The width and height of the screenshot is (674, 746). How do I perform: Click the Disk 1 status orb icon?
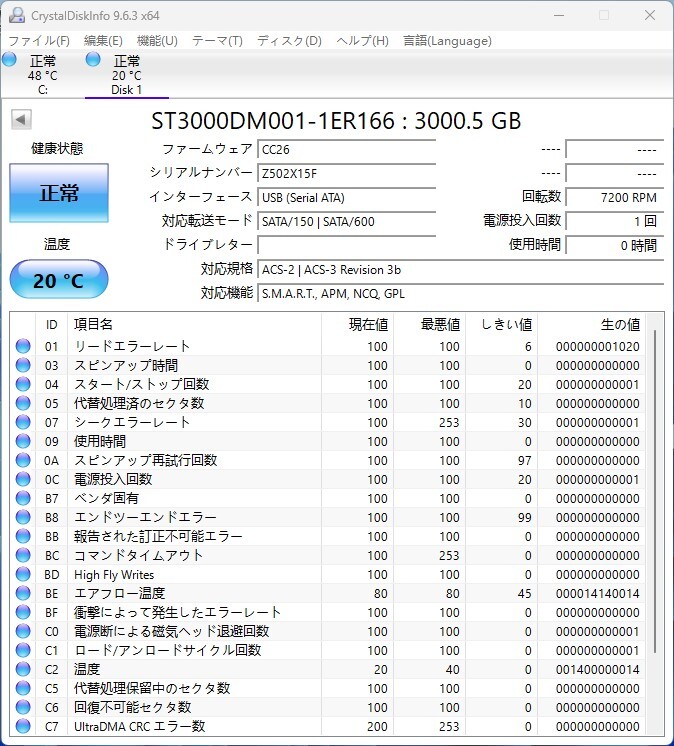pos(93,60)
